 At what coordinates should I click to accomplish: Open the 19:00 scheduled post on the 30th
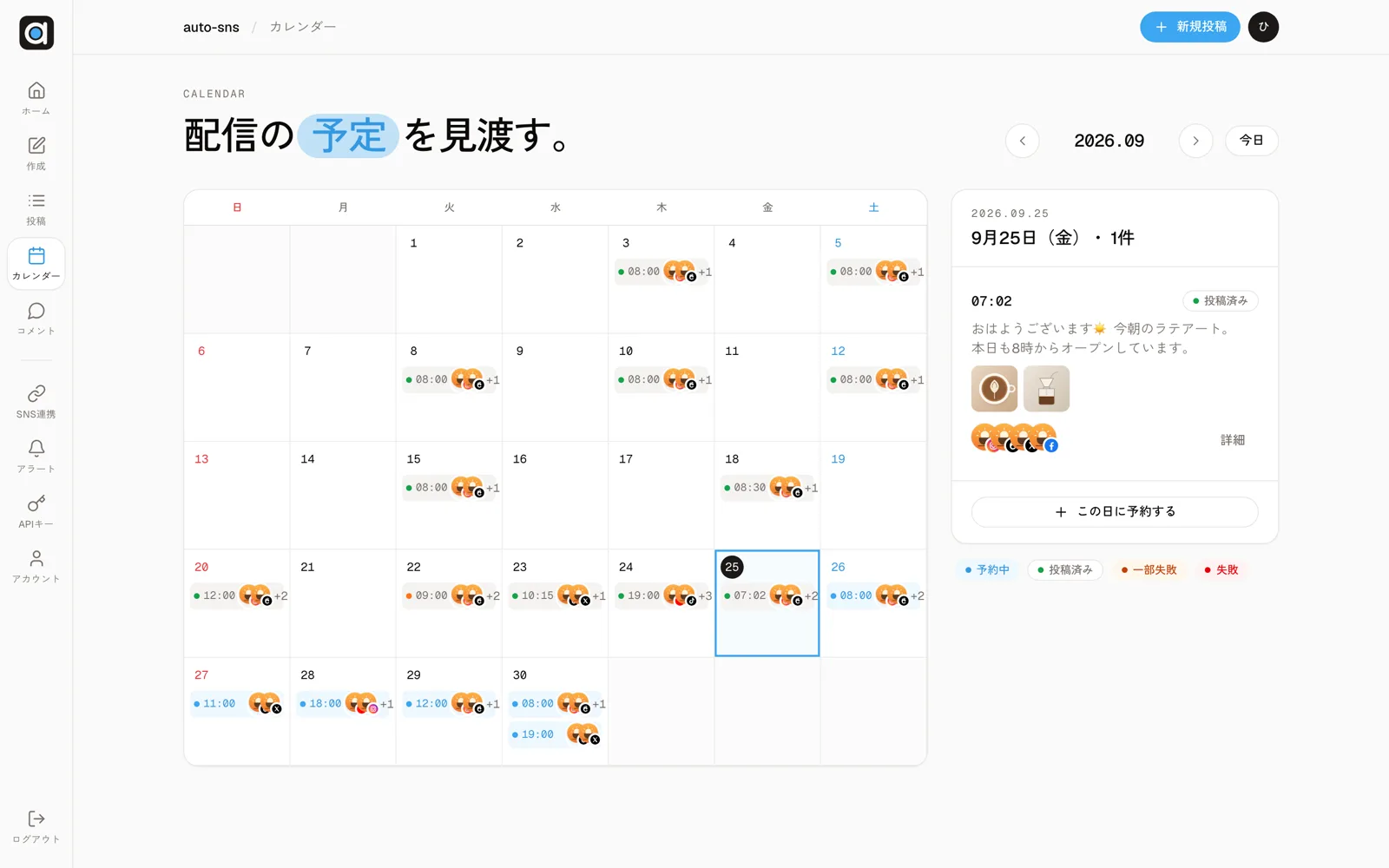(x=556, y=734)
